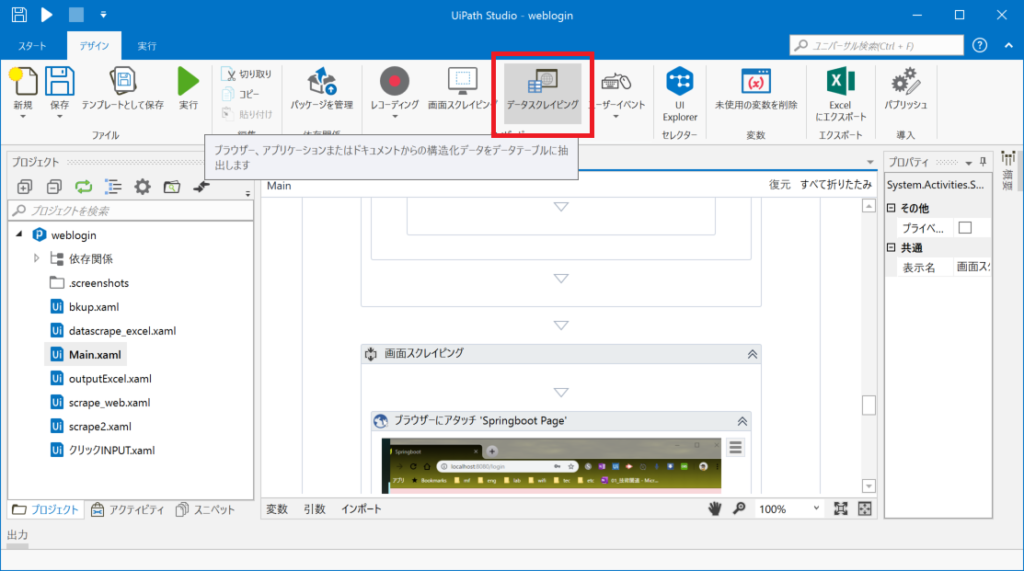The image size is (1024, 571).
Task: Click the universal search box
Action: point(876,45)
